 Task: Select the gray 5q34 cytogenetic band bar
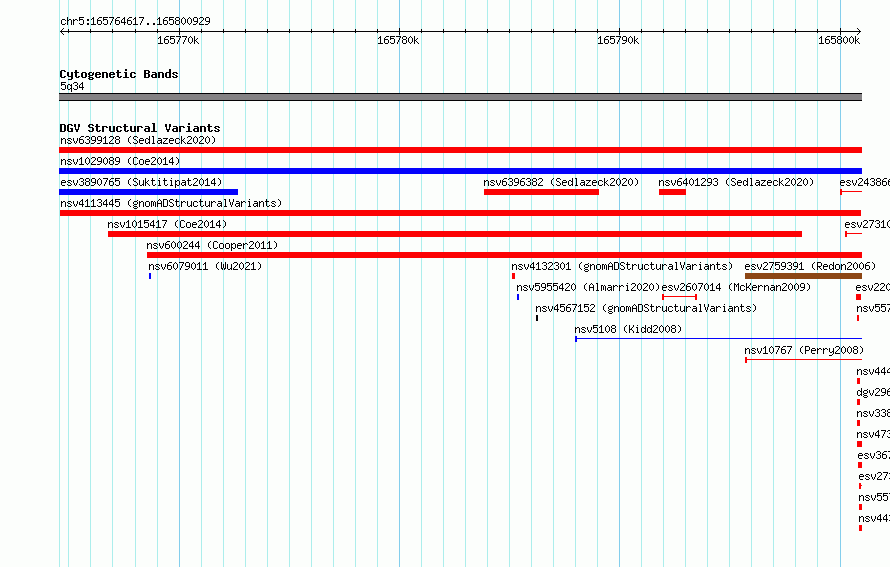pos(460,97)
